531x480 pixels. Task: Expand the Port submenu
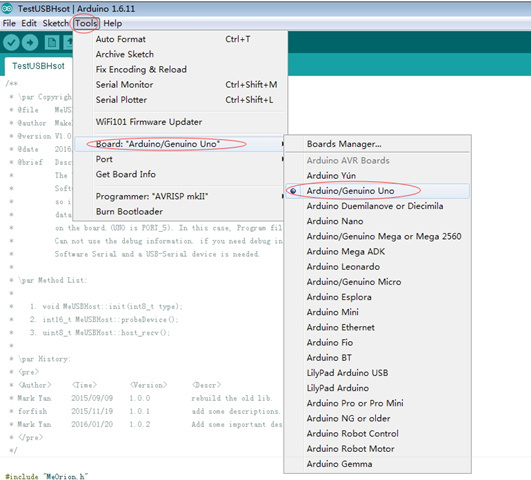click(179, 159)
